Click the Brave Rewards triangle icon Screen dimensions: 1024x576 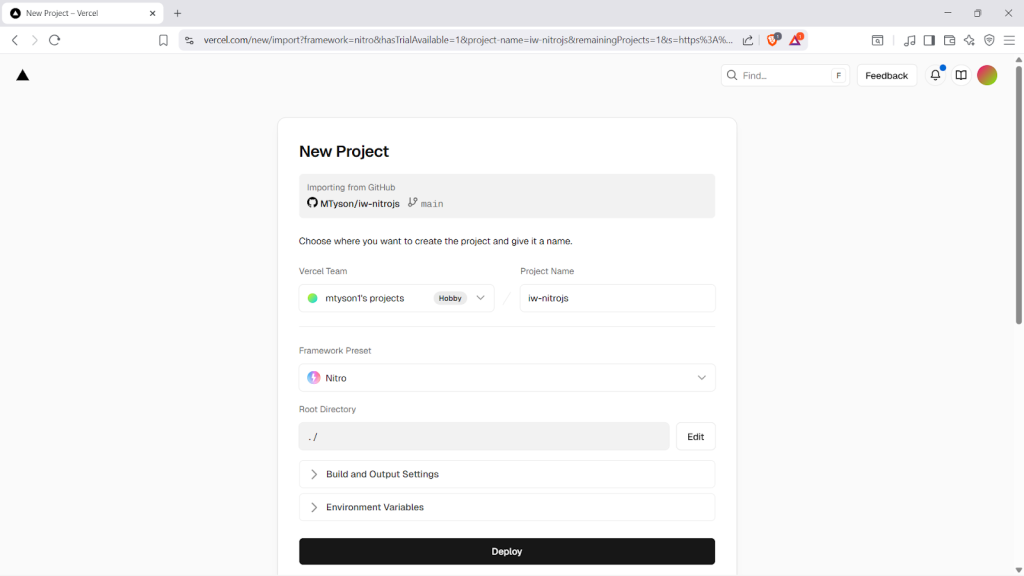(x=796, y=40)
